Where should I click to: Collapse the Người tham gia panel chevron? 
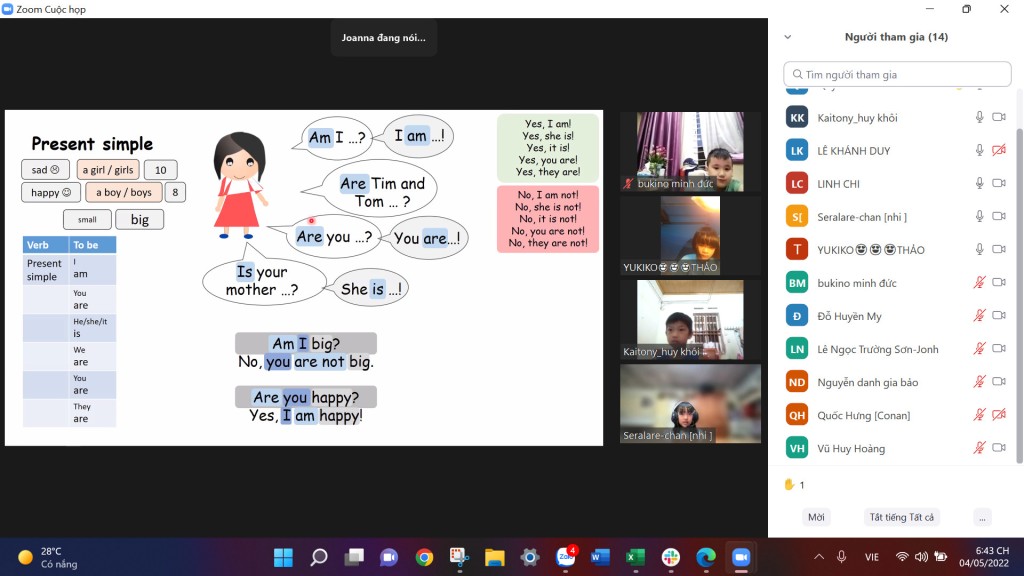point(788,37)
